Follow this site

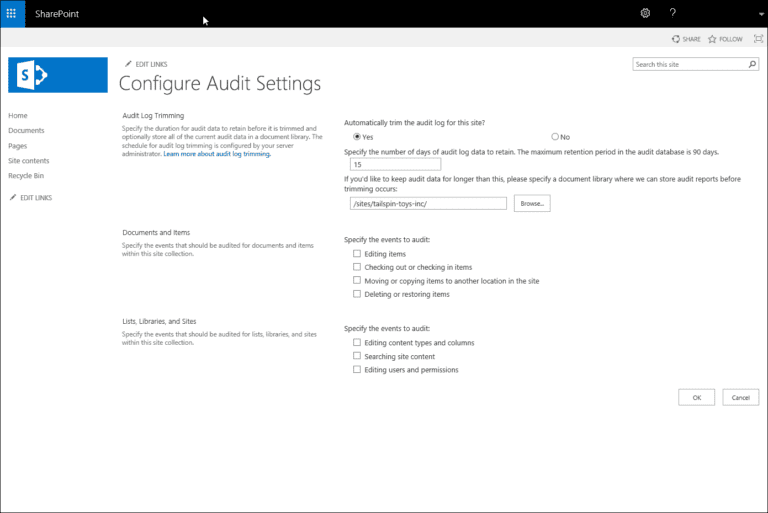[725, 39]
